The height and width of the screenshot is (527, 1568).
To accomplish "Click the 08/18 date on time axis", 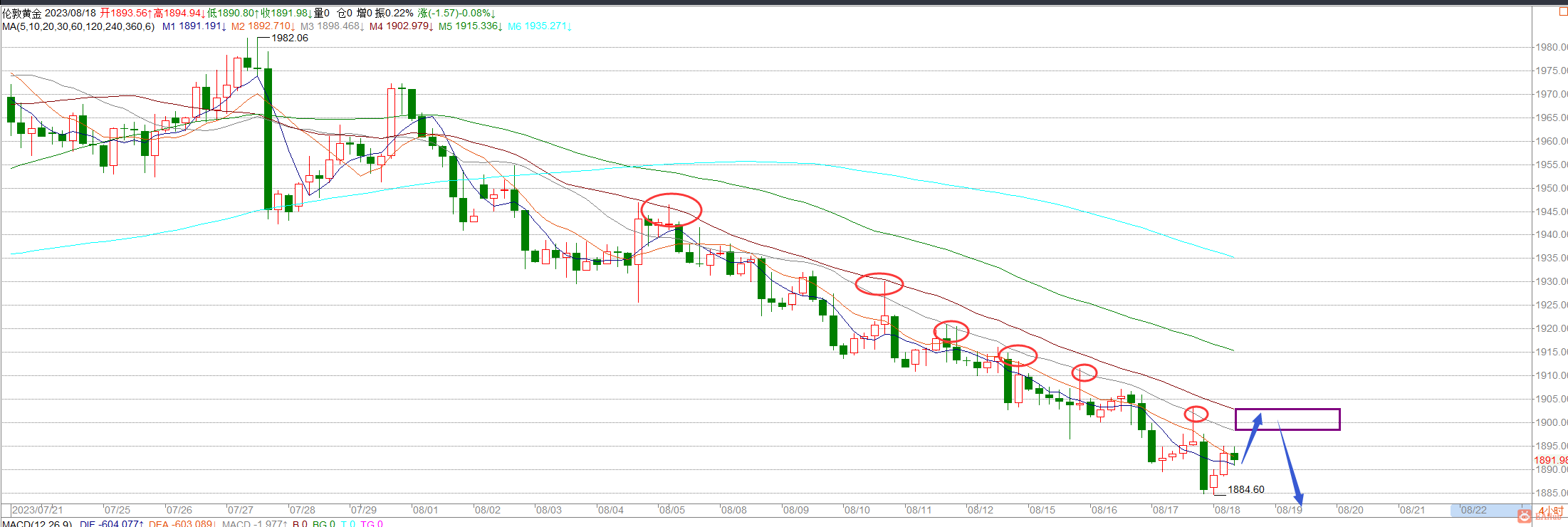I will point(1227,510).
